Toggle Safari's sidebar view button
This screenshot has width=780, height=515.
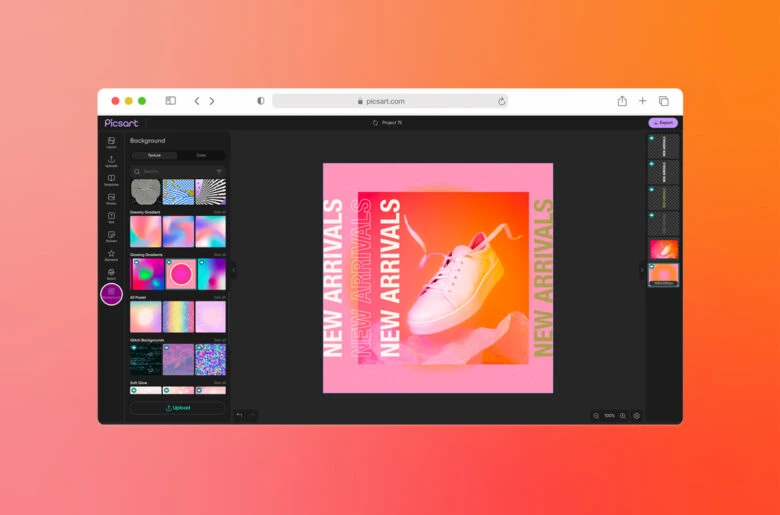coord(171,101)
